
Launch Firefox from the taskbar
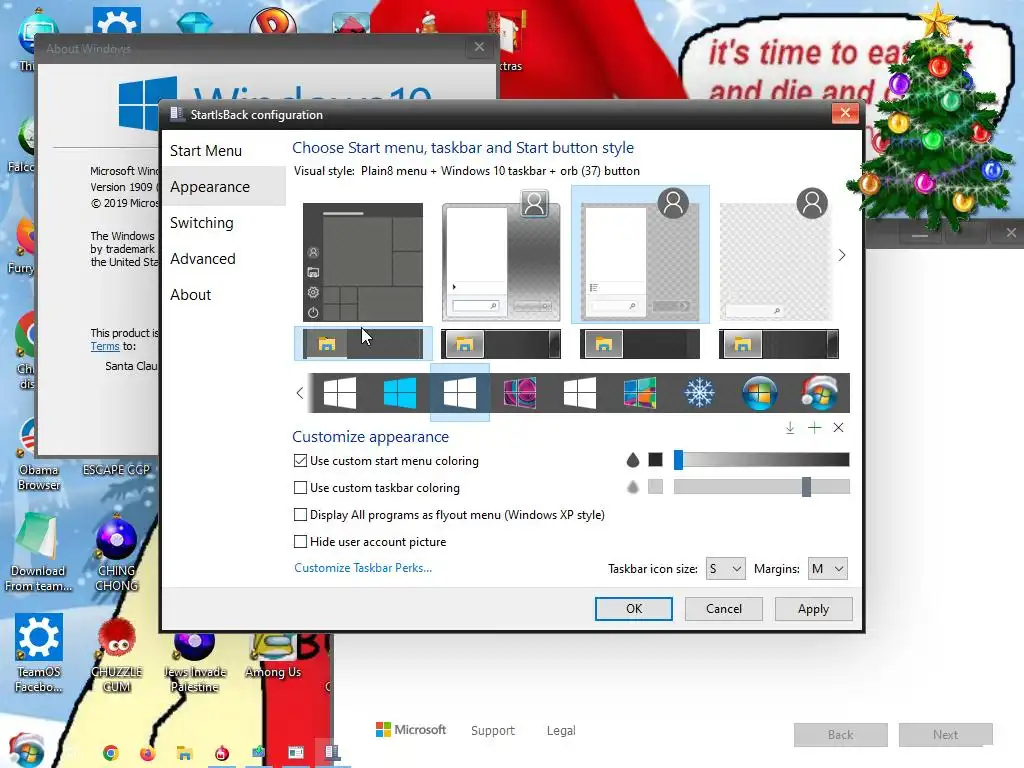point(148,753)
